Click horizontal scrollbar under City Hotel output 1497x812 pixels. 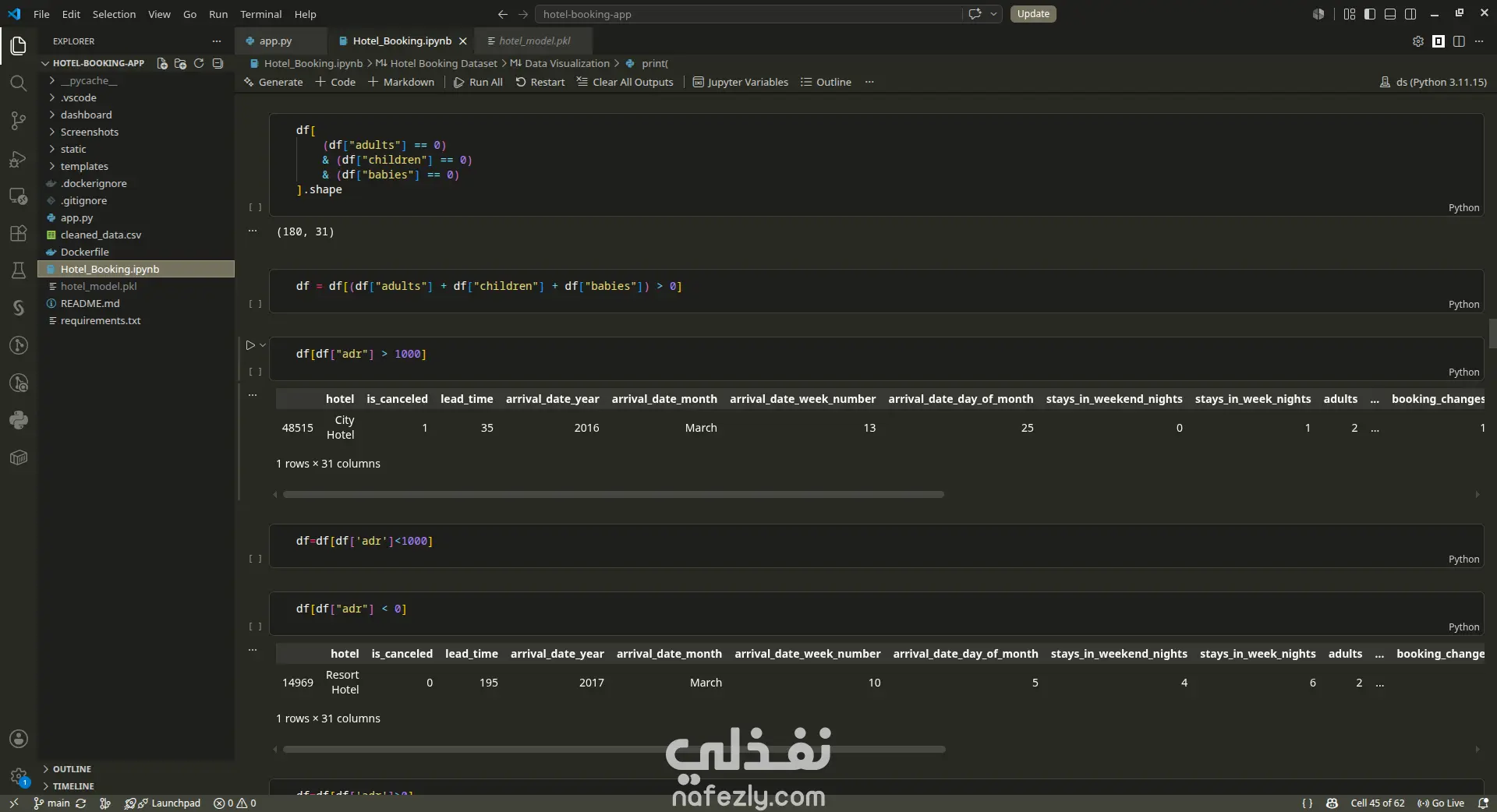(614, 495)
